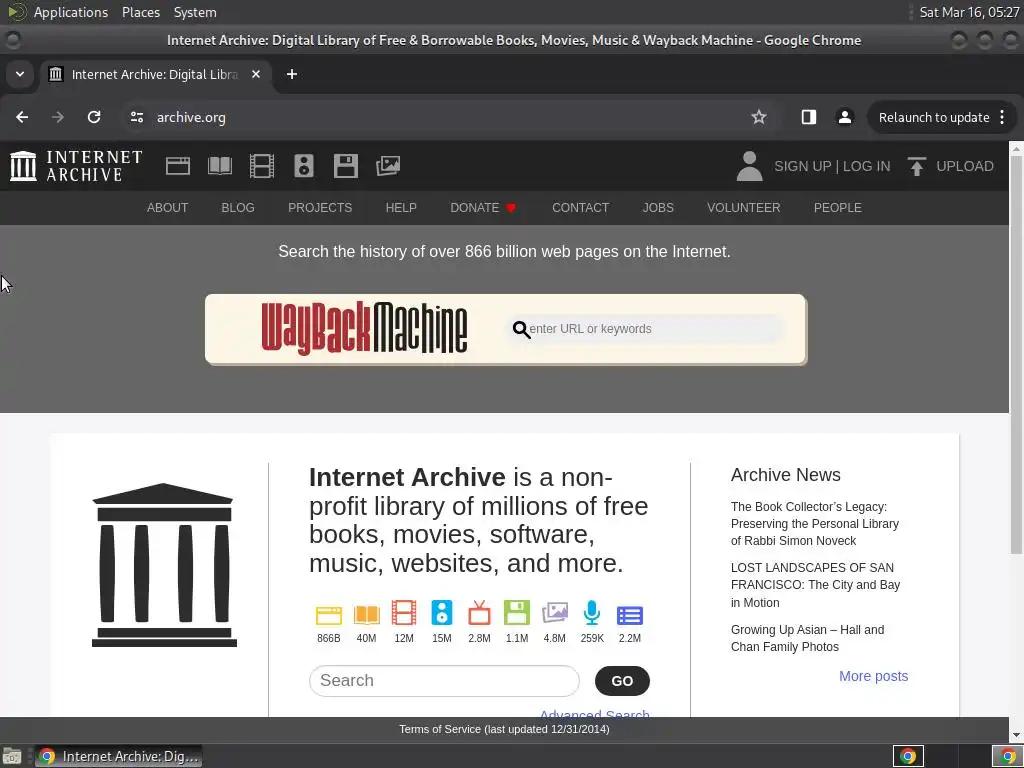Screen dimensions: 1024x768
Task: Open the Web (Wayback) icon in the top navigation
Action: pyautogui.click(x=178, y=166)
